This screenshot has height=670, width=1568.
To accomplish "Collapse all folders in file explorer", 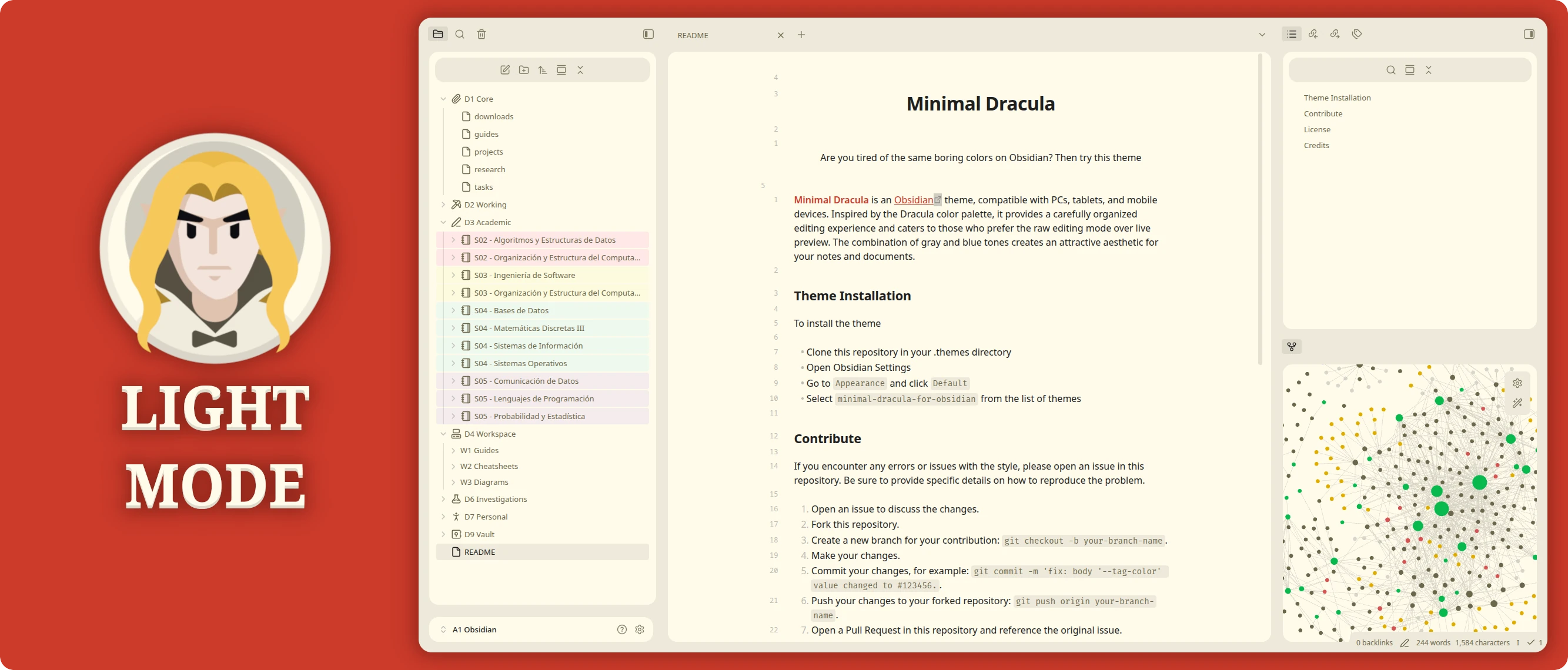I will pos(580,70).
